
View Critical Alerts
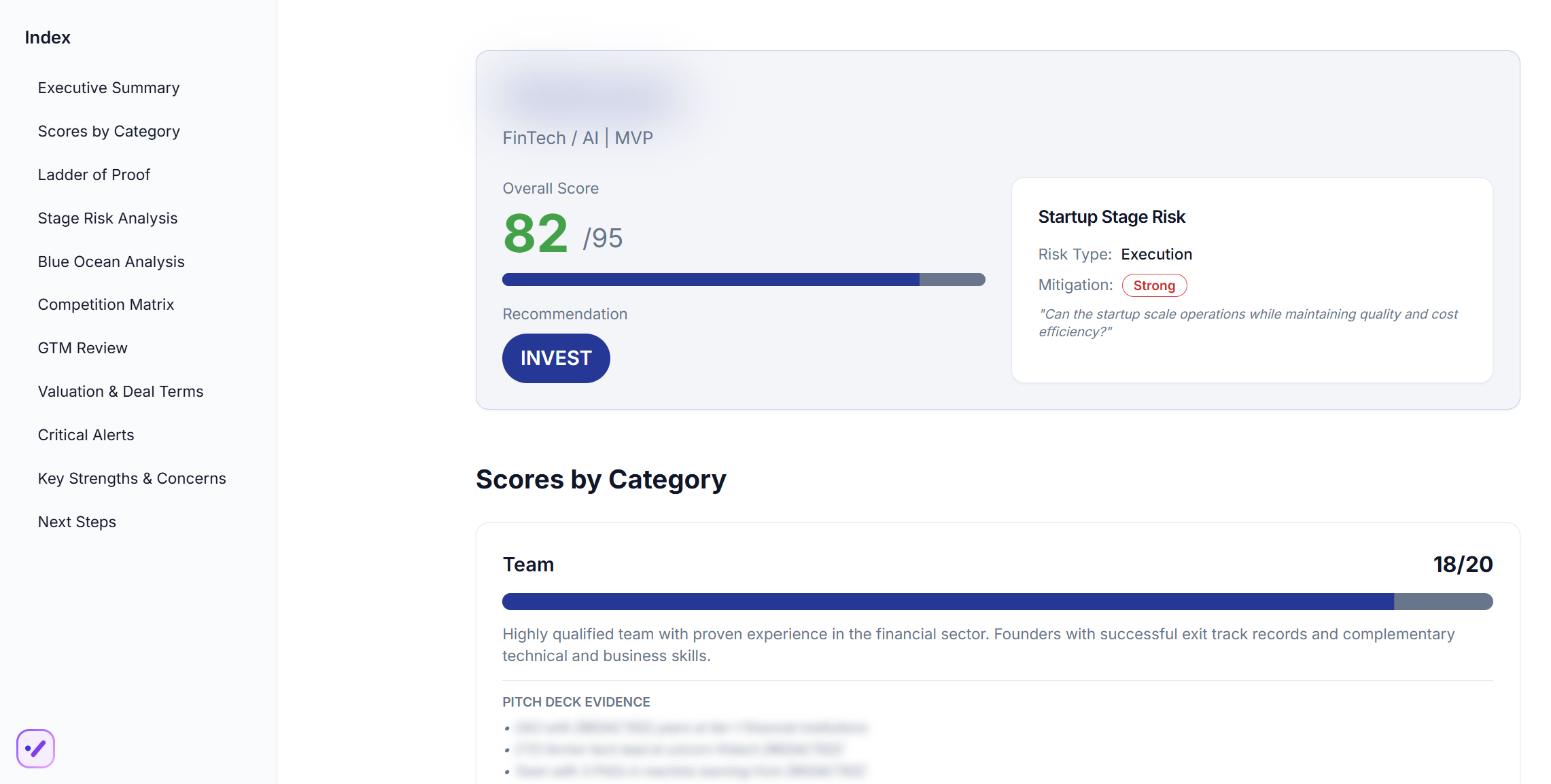(x=86, y=434)
